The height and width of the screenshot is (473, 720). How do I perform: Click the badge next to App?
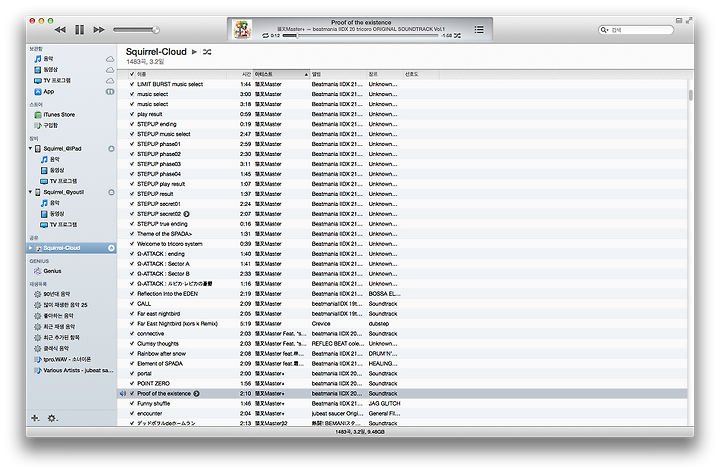tap(110, 92)
